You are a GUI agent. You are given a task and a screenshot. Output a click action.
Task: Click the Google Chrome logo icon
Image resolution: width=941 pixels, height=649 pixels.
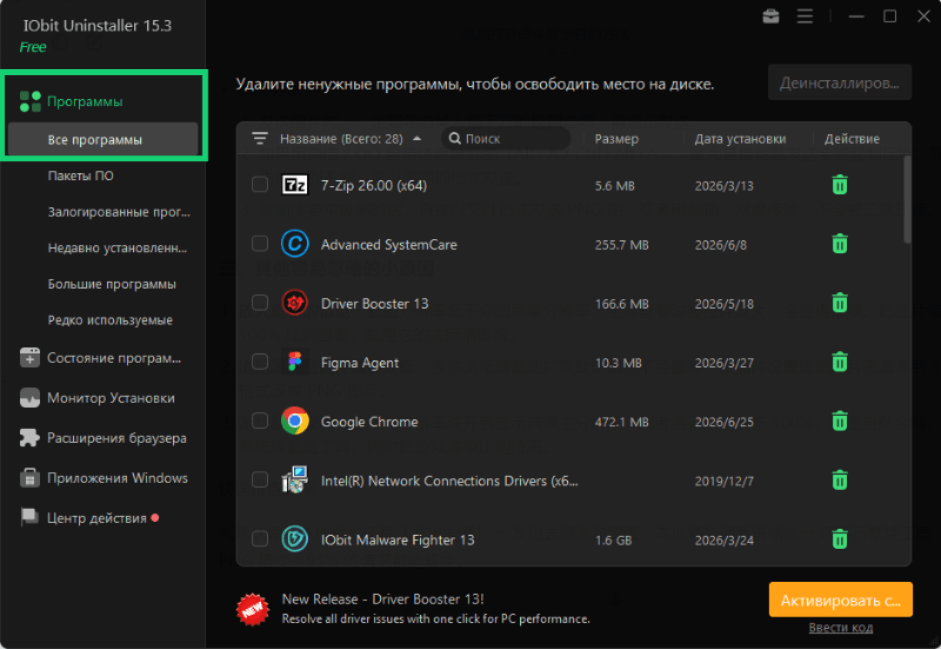tap(295, 421)
